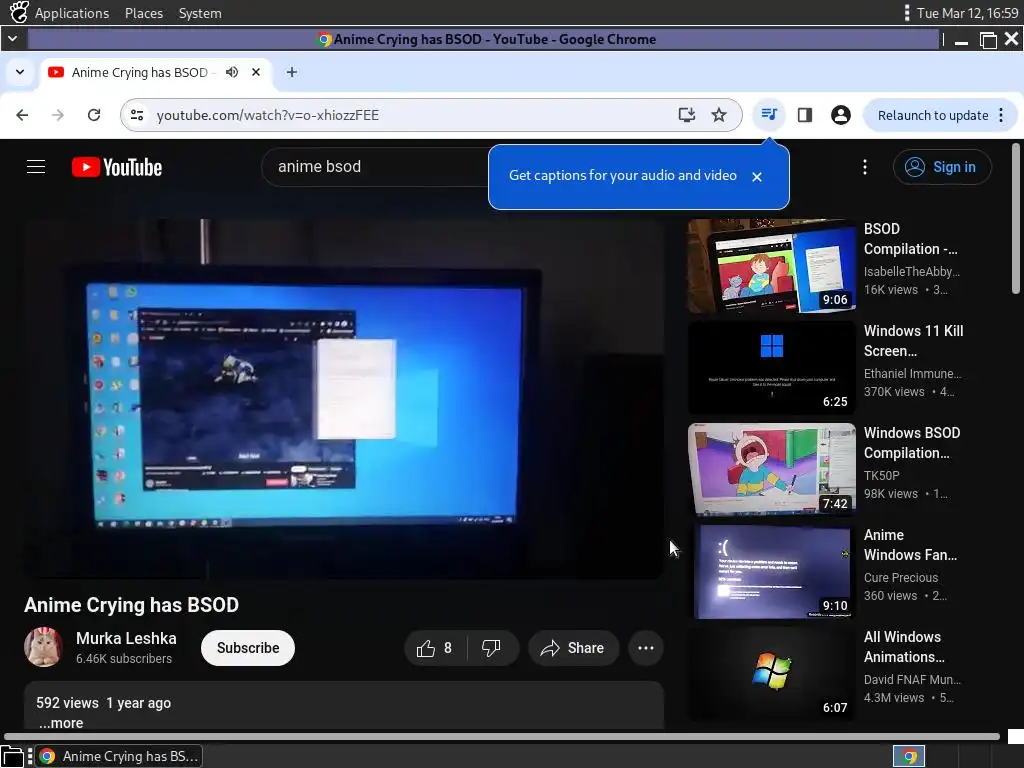Screen dimensions: 1024x768
Task: Toggle the Chrome side panel icon
Action: point(805,115)
